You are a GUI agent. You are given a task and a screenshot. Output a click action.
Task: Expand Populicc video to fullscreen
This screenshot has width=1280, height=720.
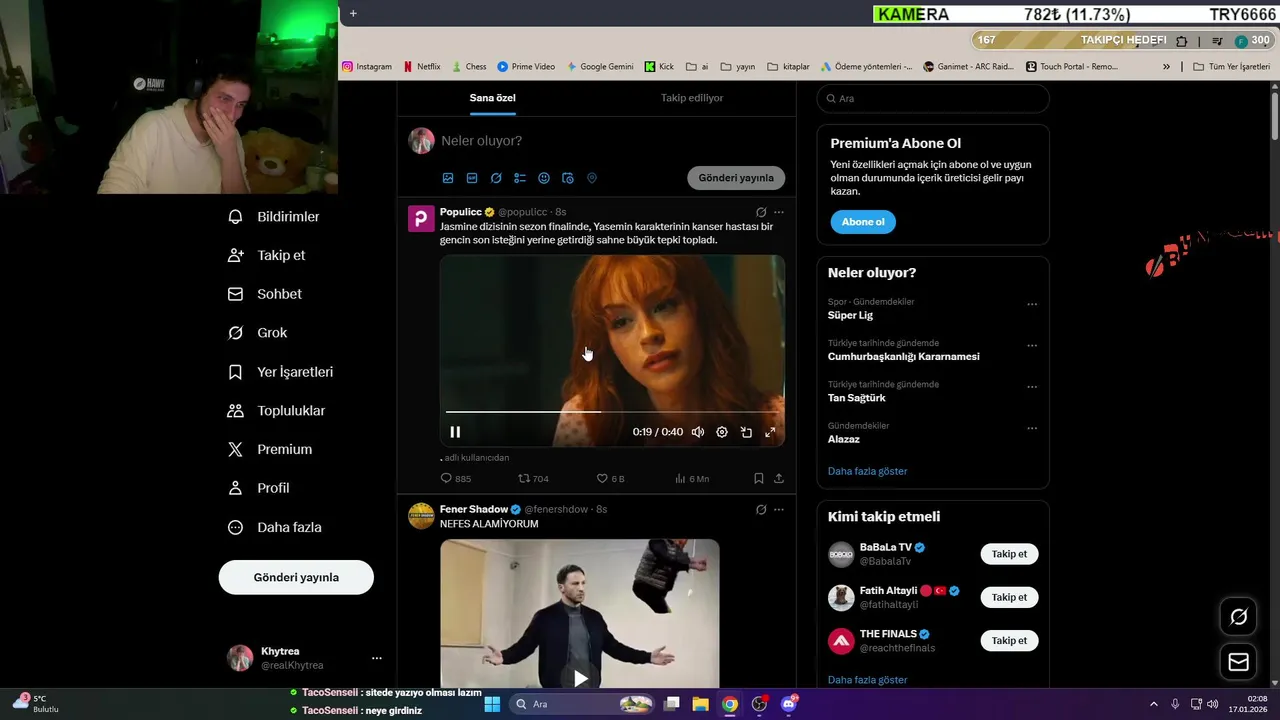pyautogui.click(x=770, y=432)
